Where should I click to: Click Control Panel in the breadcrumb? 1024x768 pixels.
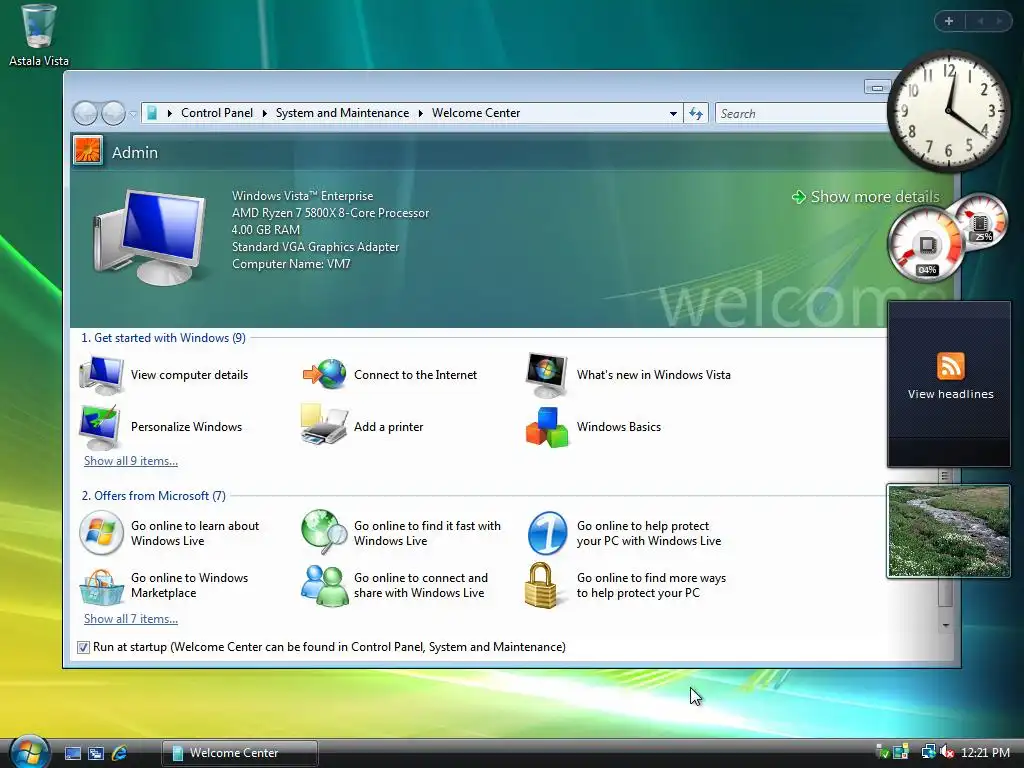(x=217, y=113)
